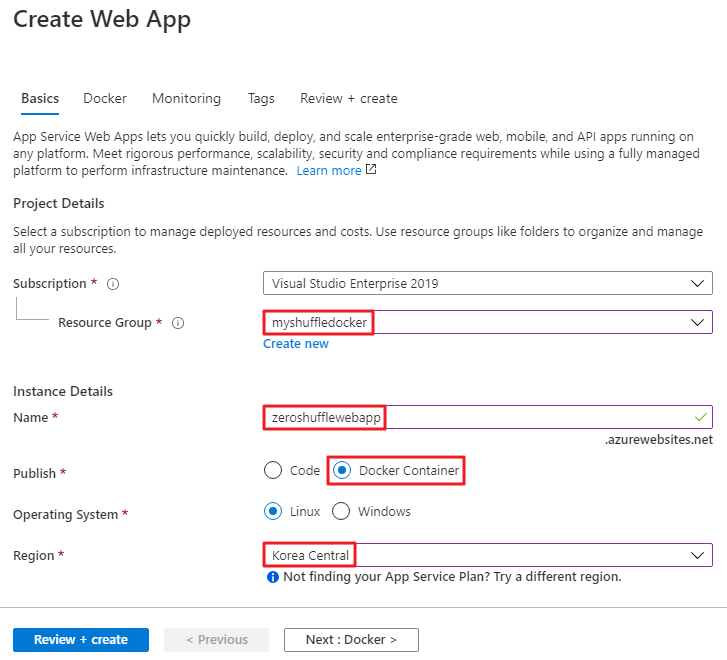Focus the Name input field

click(487, 417)
